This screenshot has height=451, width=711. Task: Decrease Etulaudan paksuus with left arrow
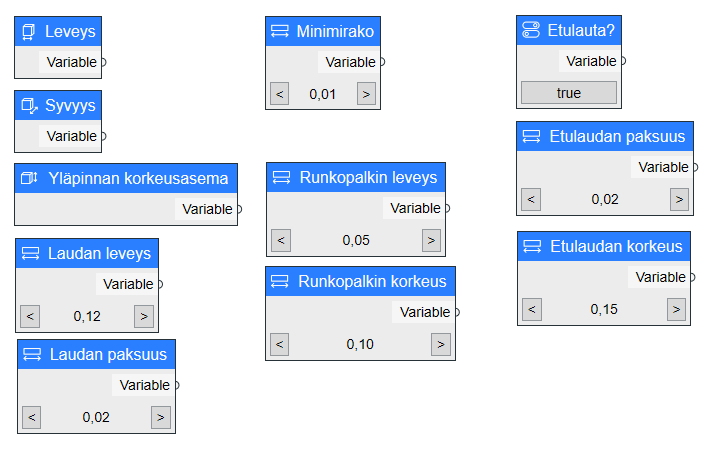point(531,199)
